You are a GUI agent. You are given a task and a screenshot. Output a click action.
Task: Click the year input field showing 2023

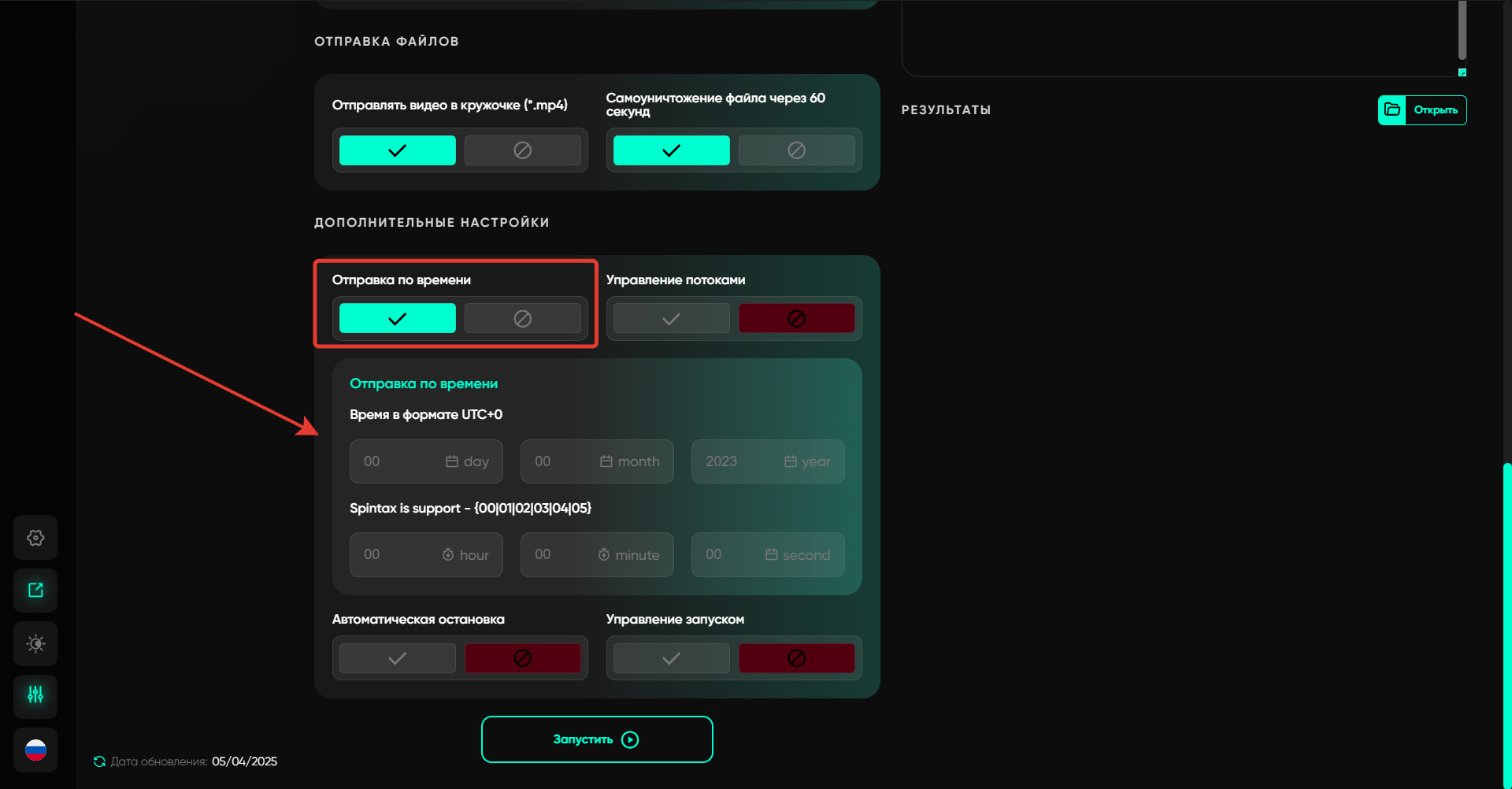[768, 461]
